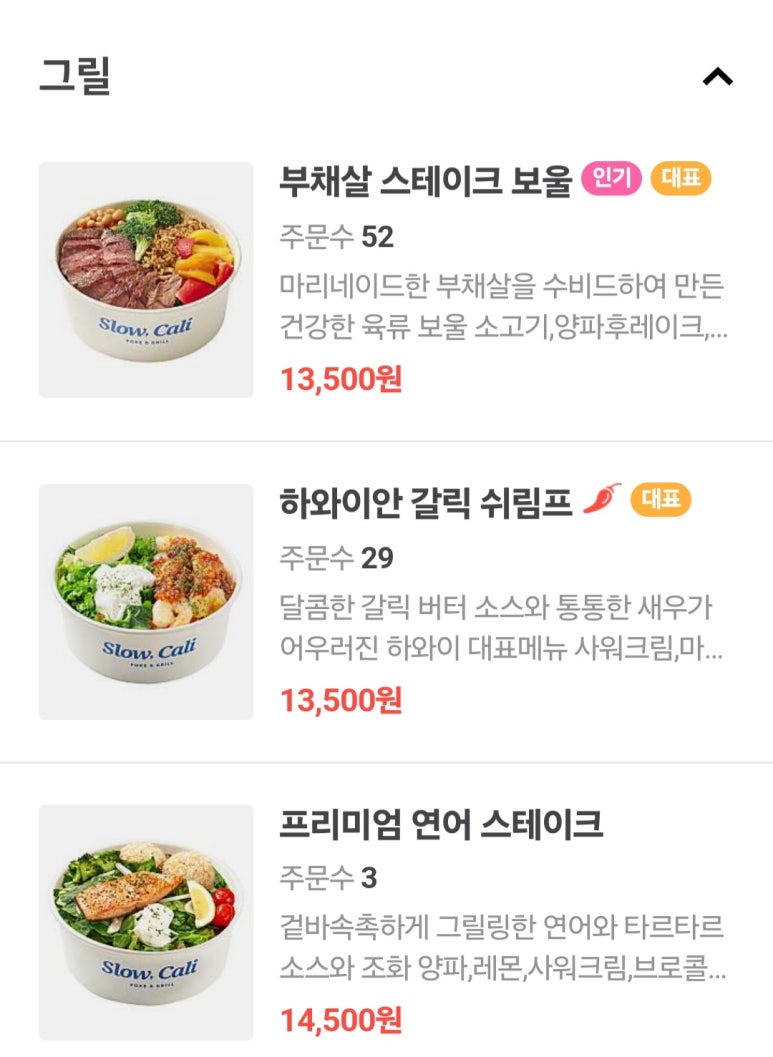Collapse the 그릴 menu section chevron
773x1057 pixels.
[x=717, y=77]
